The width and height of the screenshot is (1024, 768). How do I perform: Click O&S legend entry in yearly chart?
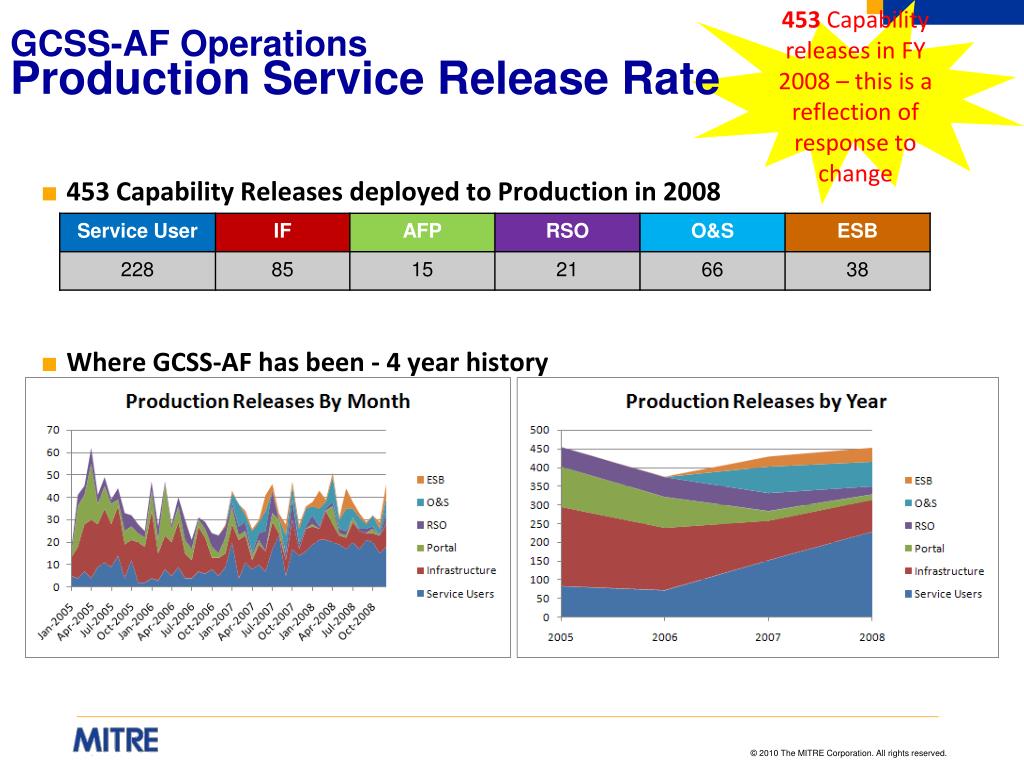click(x=921, y=503)
